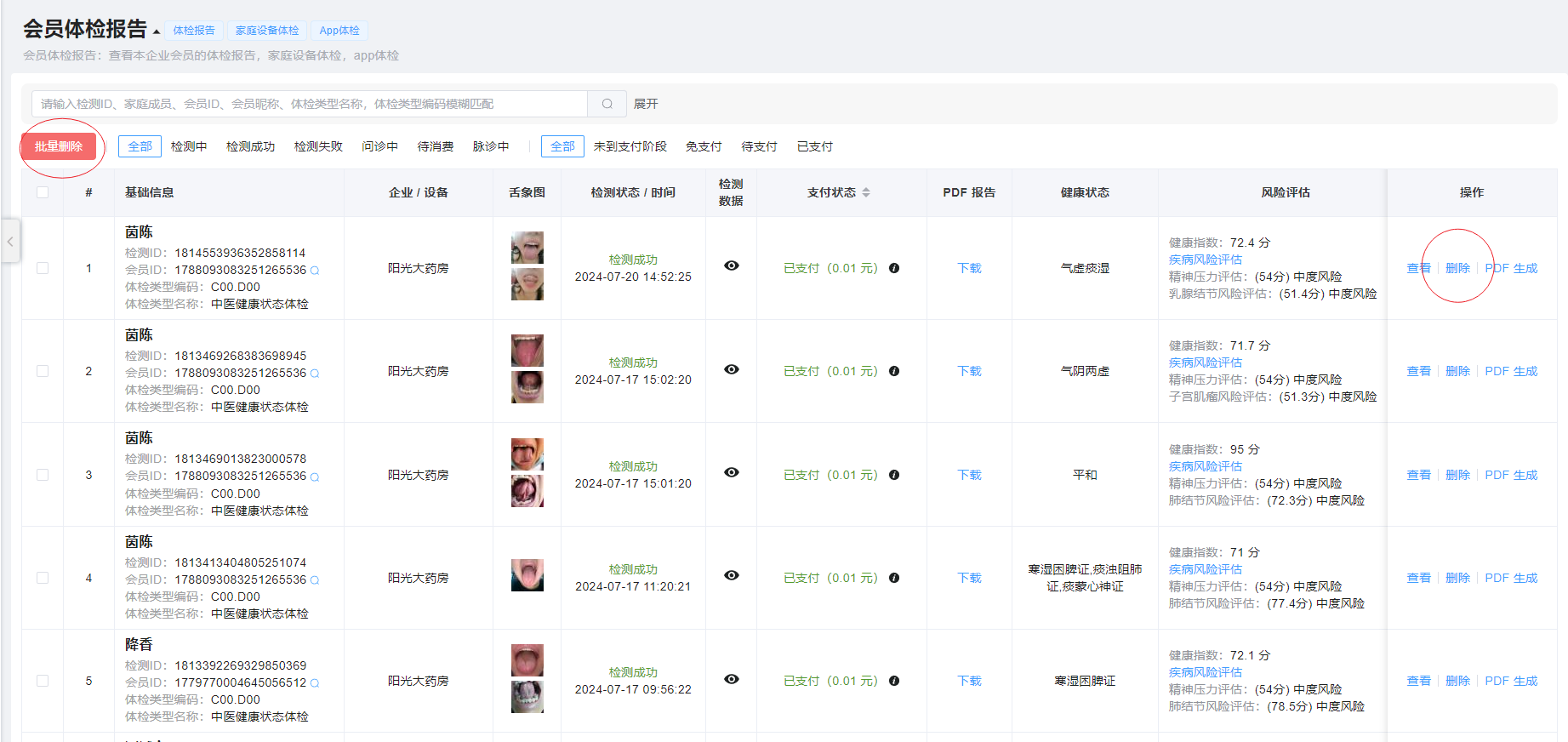The image size is (1568, 742).
Task: Filter detection status by 全部
Action: [x=140, y=146]
